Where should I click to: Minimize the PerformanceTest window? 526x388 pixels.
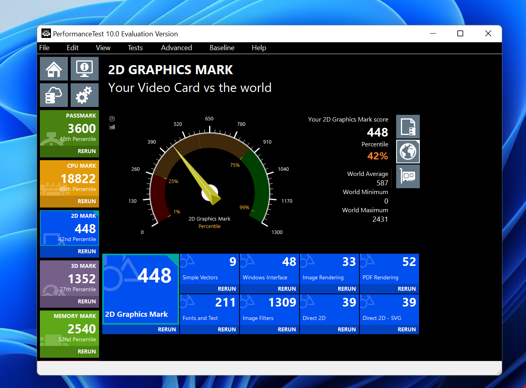click(x=433, y=34)
